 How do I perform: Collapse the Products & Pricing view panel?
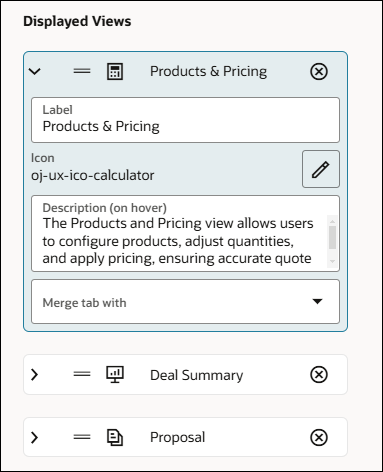35,71
